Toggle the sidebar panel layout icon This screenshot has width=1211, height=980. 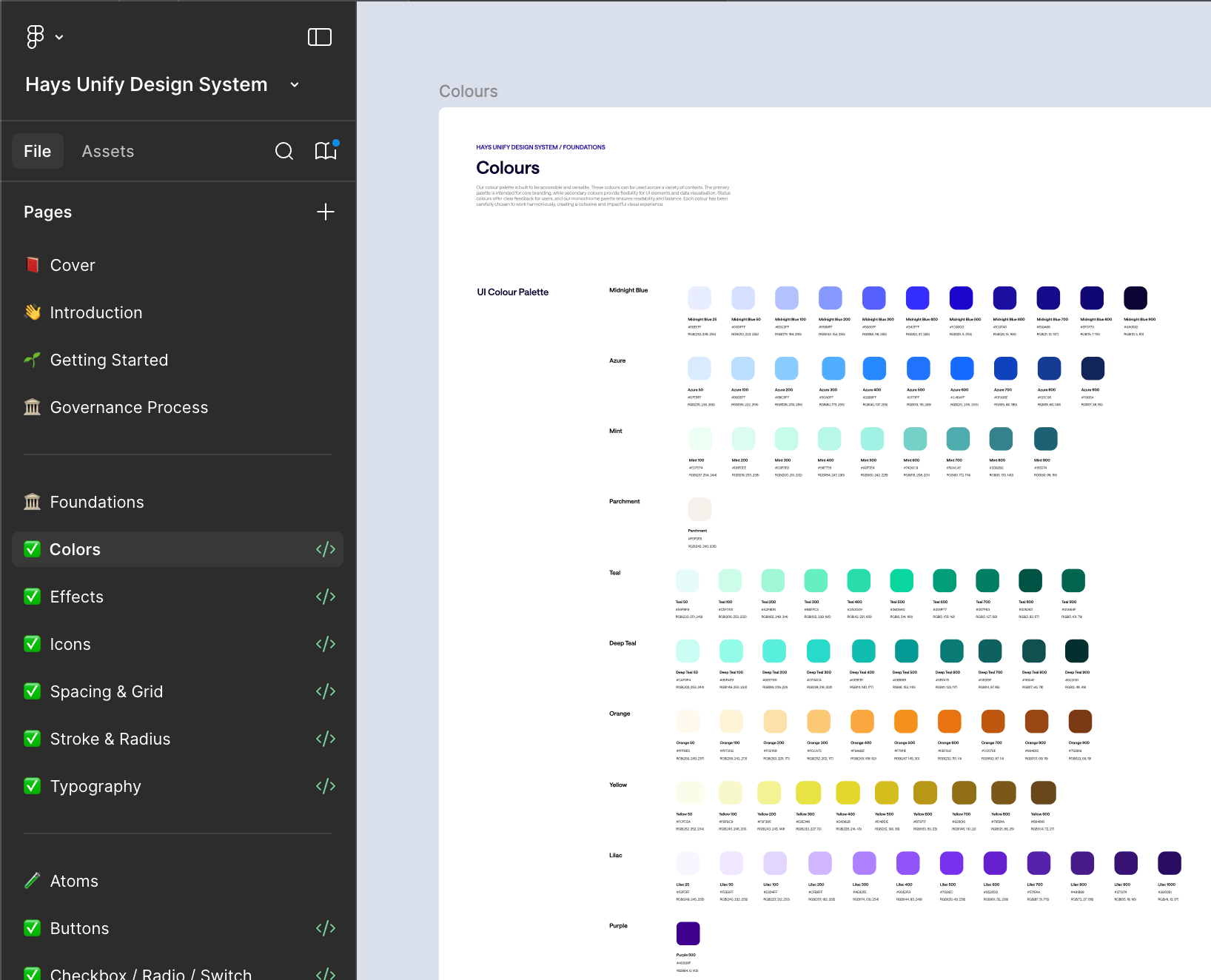pos(320,37)
